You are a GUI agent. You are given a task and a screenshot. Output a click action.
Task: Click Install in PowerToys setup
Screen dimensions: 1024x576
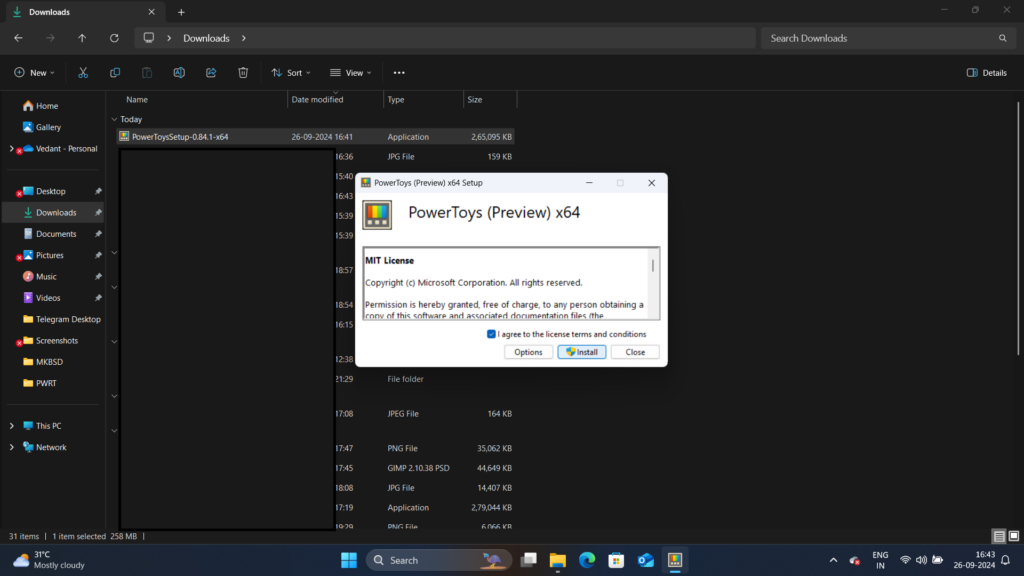(581, 352)
